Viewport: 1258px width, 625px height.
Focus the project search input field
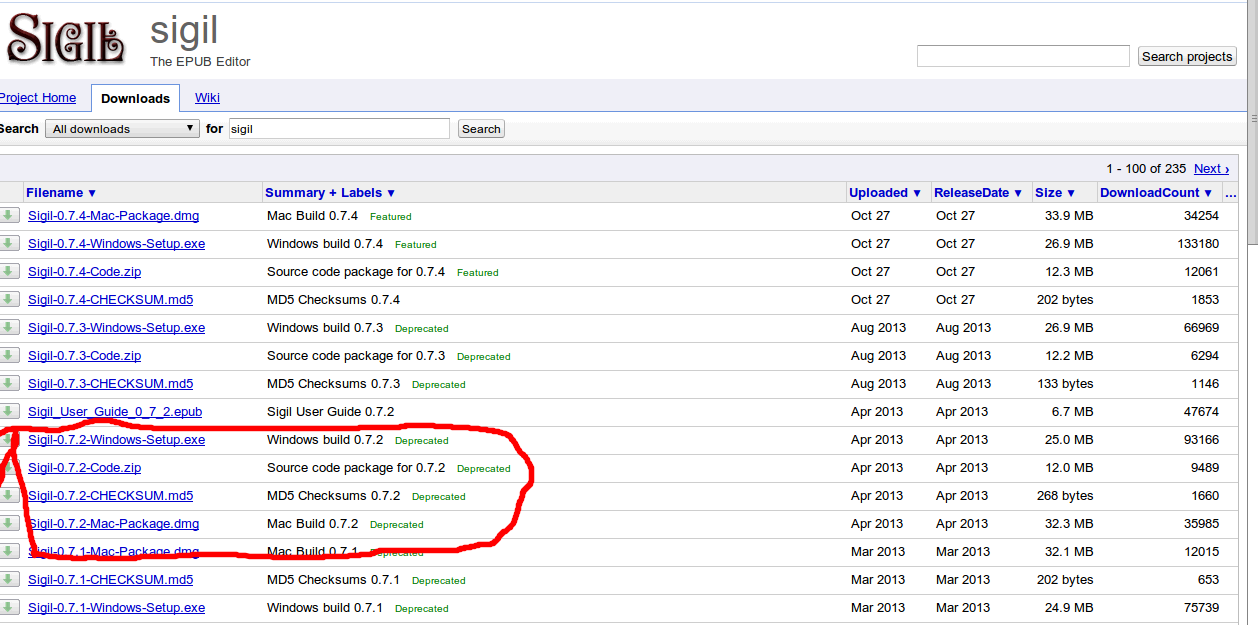tap(1023, 56)
